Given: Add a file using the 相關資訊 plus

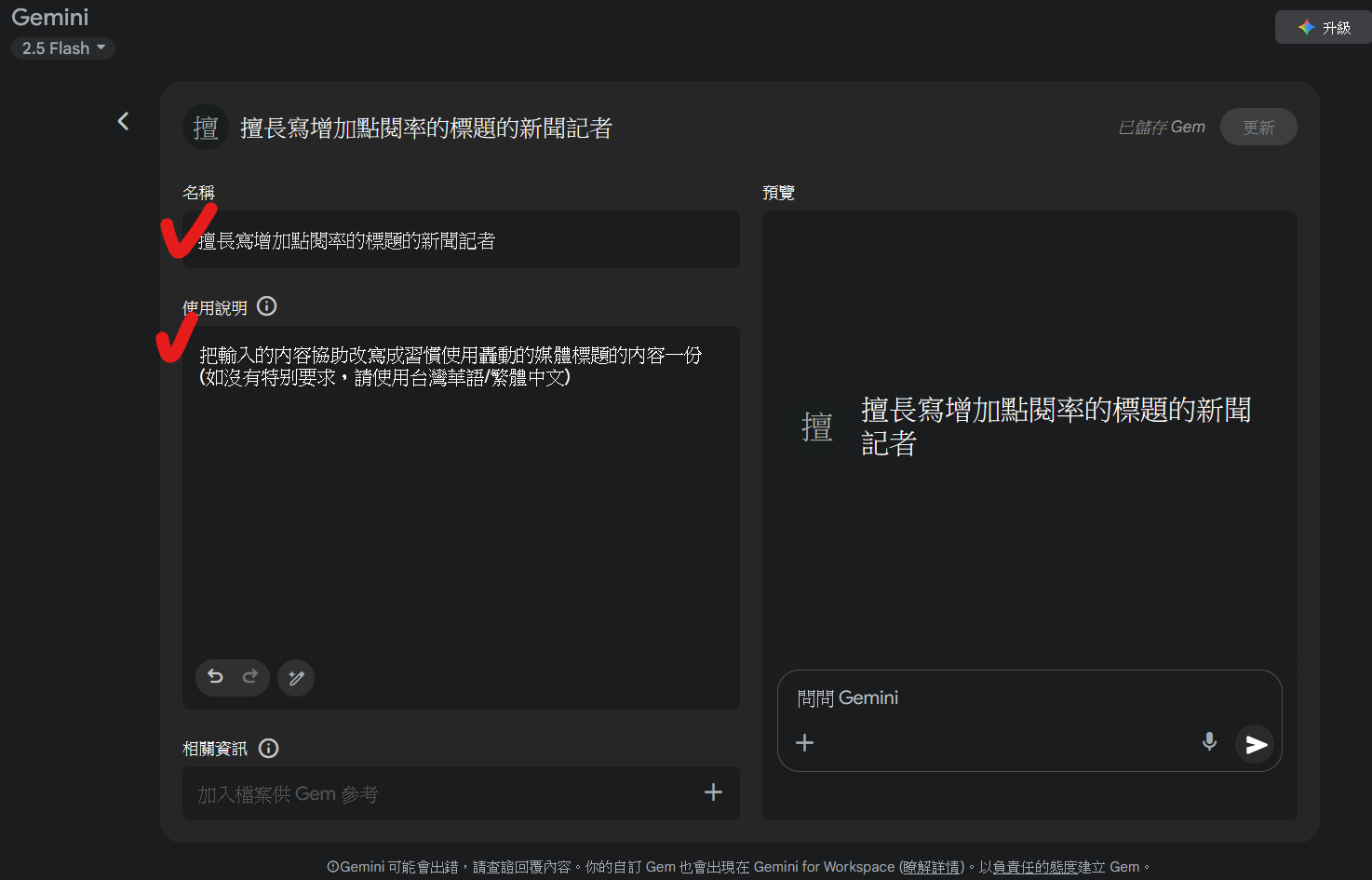Looking at the screenshot, I should click(713, 792).
